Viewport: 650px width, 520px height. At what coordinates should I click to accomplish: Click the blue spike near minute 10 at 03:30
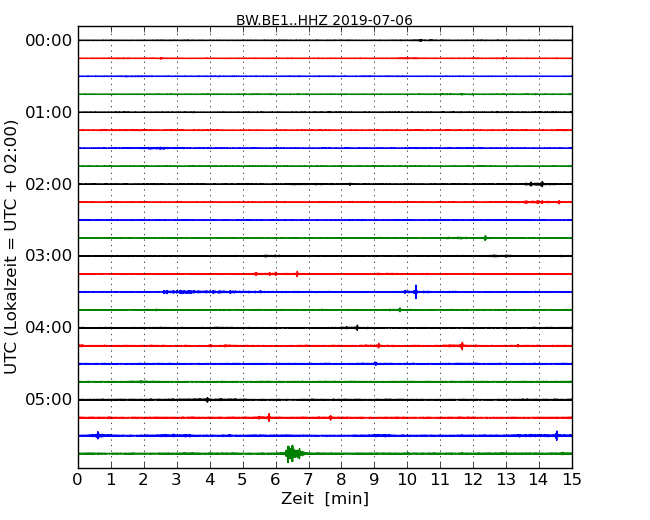pos(416,292)
